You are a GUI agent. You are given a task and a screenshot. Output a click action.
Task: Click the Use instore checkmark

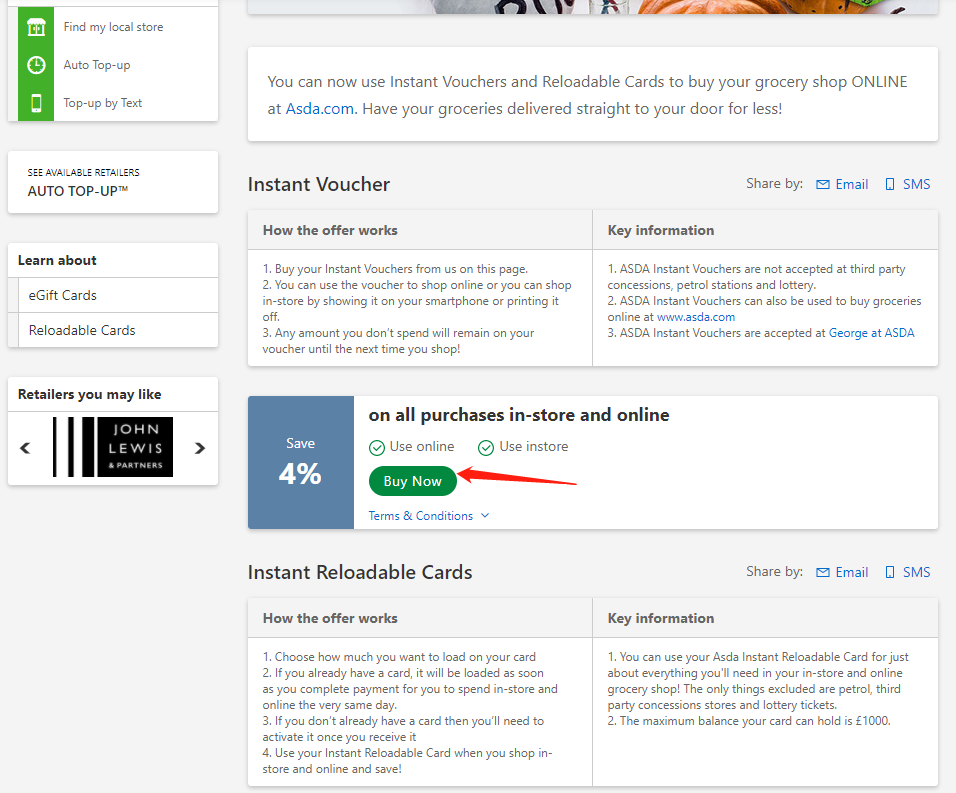point(486,447)
